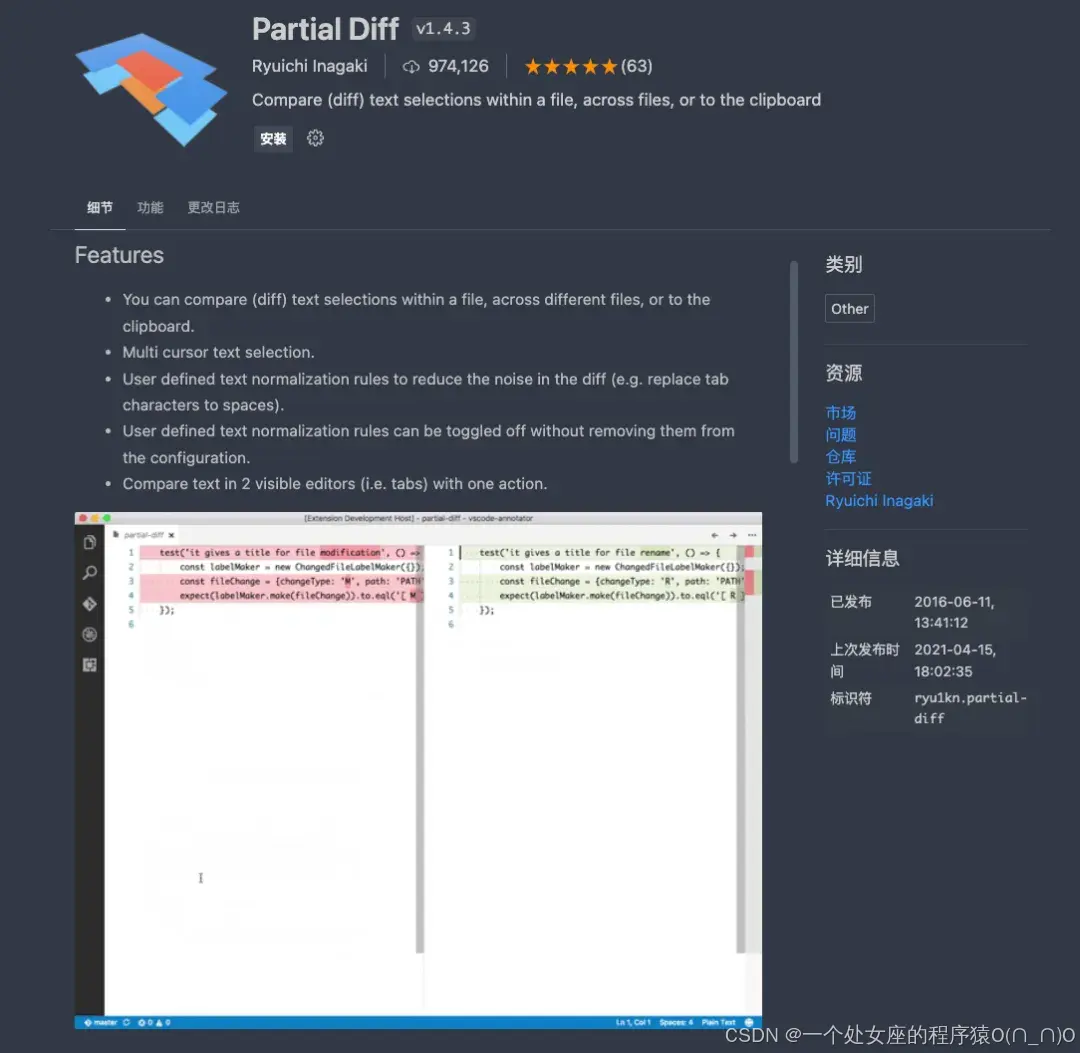
Task: Click the last release date 2021-04-15
Action: coord(955,660)
